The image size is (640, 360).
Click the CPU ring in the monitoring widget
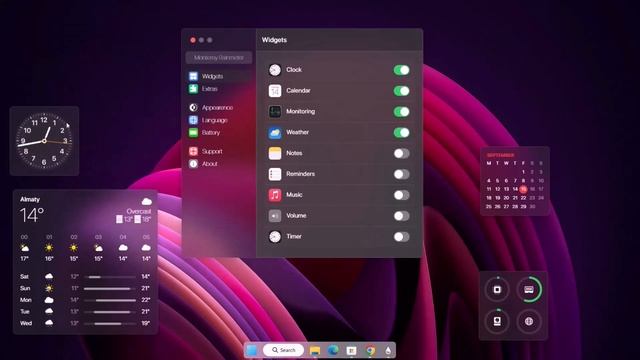click(497, 289)
